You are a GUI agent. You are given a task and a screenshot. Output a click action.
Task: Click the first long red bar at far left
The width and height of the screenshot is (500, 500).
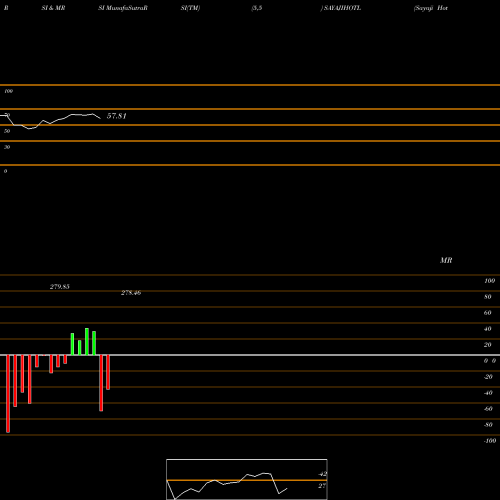[x=8, y=394]
